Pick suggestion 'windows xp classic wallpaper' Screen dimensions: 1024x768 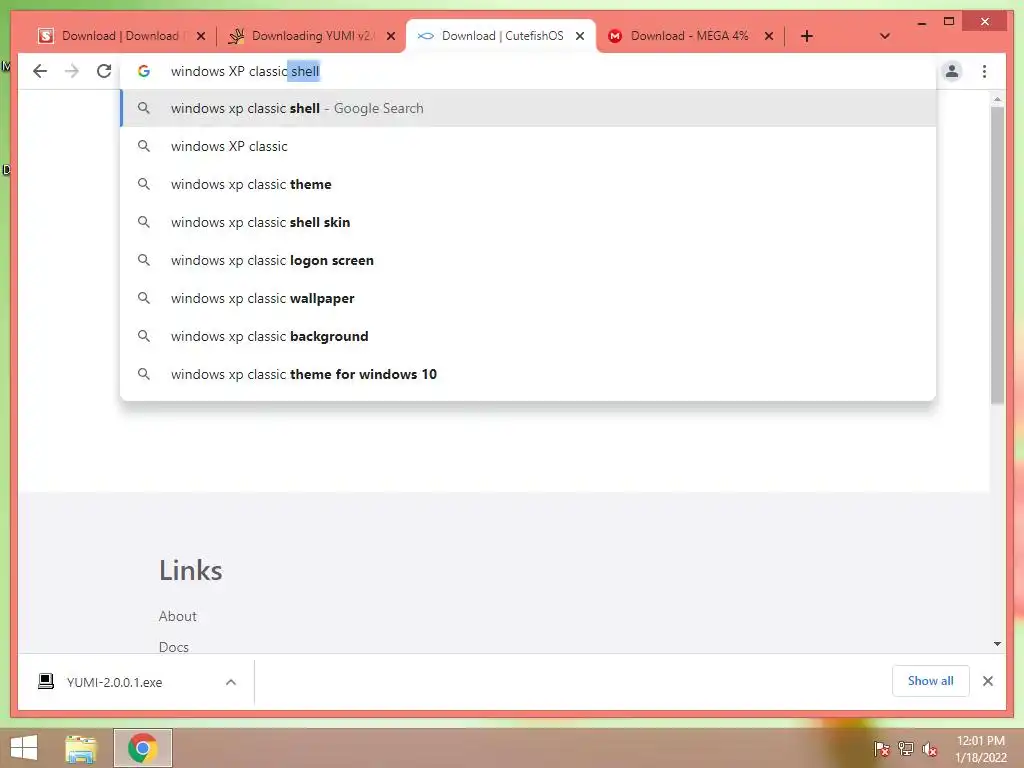pyautogui.click(x=528, y=298)
